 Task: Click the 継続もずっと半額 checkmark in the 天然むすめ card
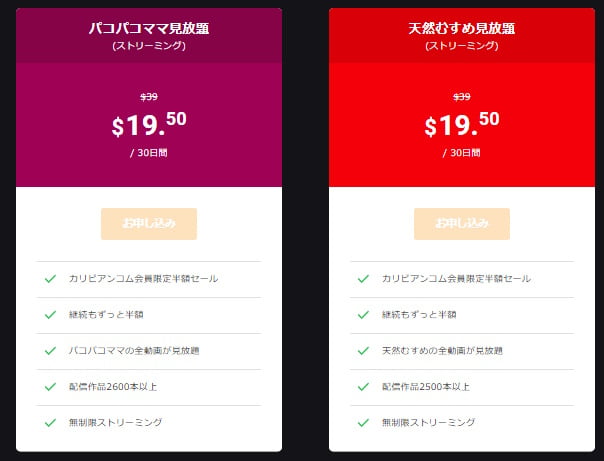click(x=363, y=315)
